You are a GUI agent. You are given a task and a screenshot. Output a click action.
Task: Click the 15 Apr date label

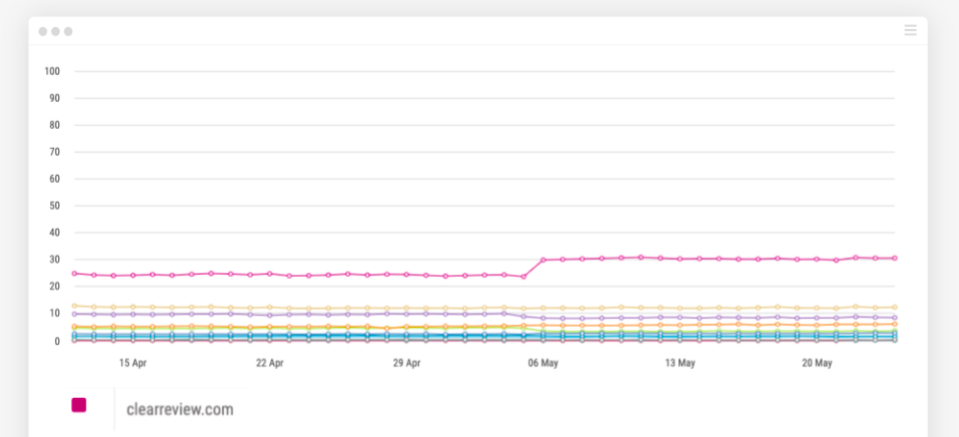[133, 363]
